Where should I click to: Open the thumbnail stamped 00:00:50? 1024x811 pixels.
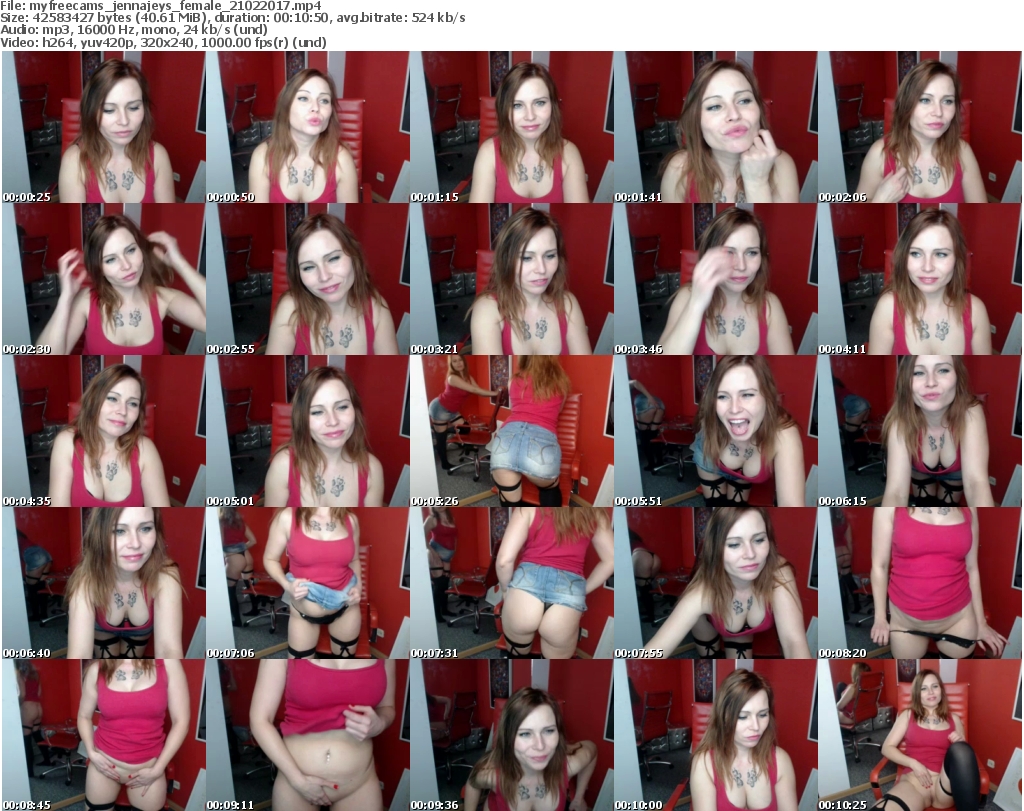[308, 127]
